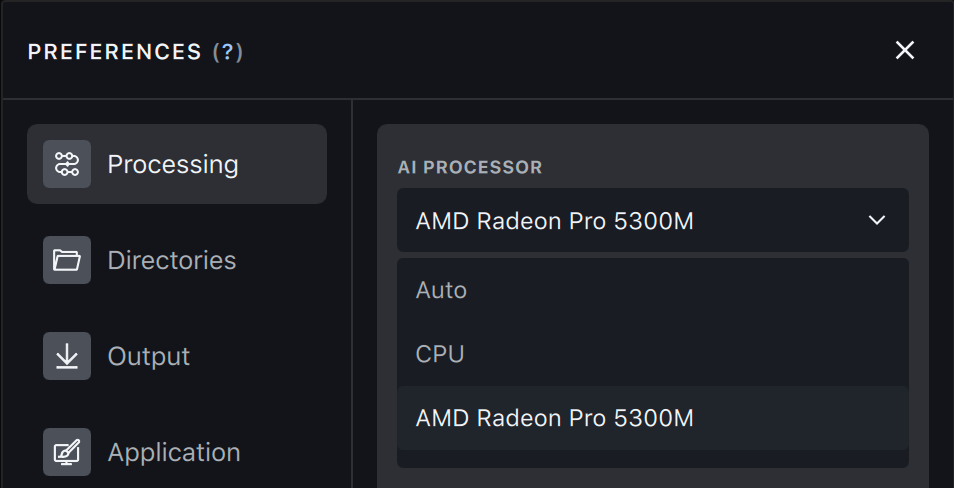Click the AI PROCESSOR heading label
Screen dimensions: 954x488
click(x=470, y=167)
